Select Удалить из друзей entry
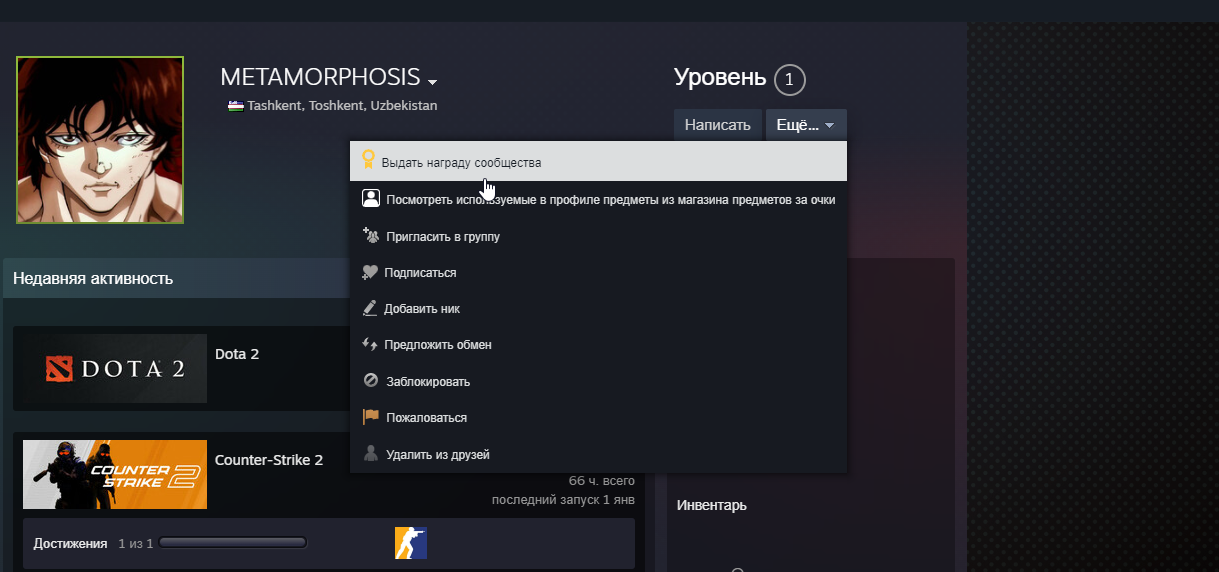 coord(598,454)
